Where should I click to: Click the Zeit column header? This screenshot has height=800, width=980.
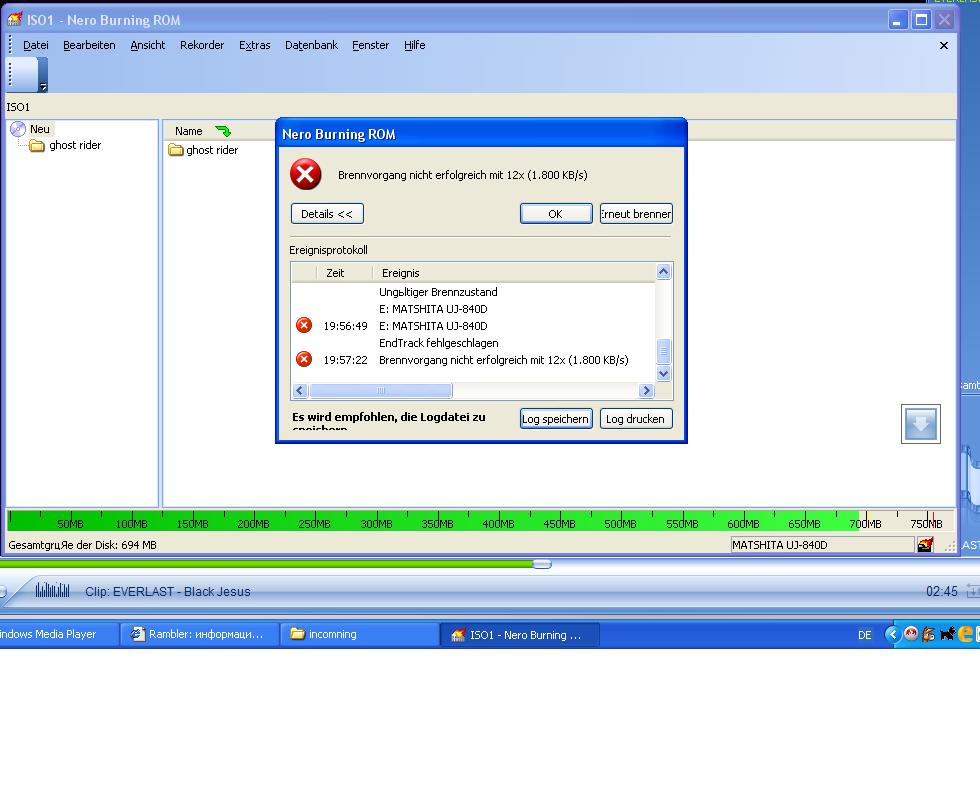344,273
